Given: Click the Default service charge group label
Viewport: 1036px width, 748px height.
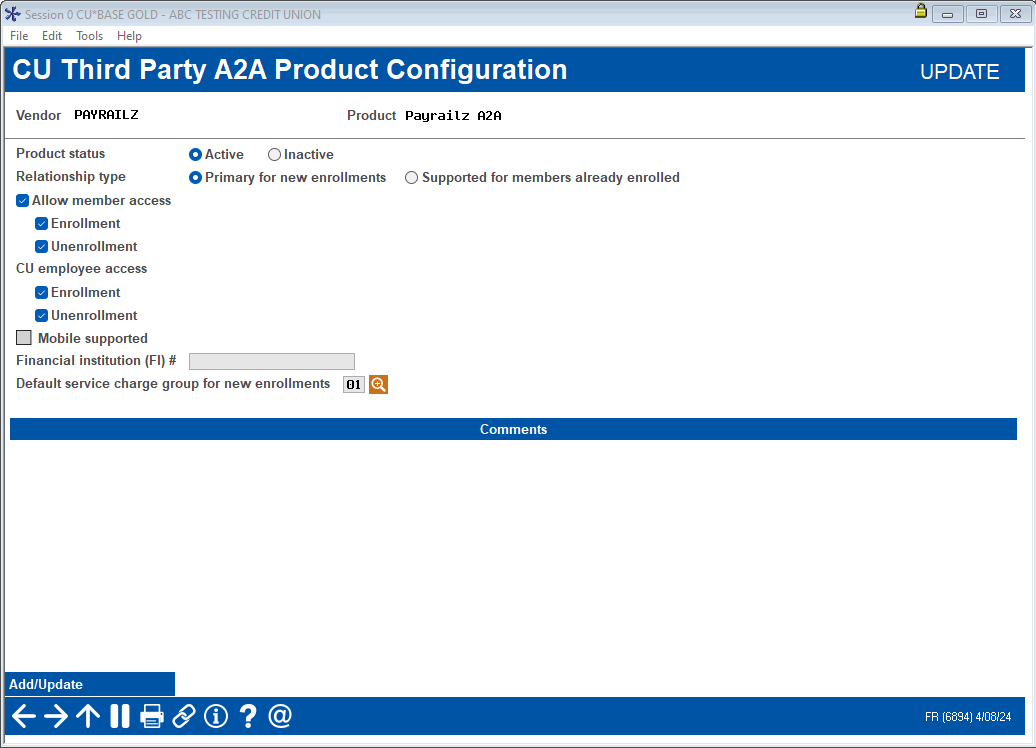Looking at the screenshot, I should pyautogui.click(x=173, y=384).
